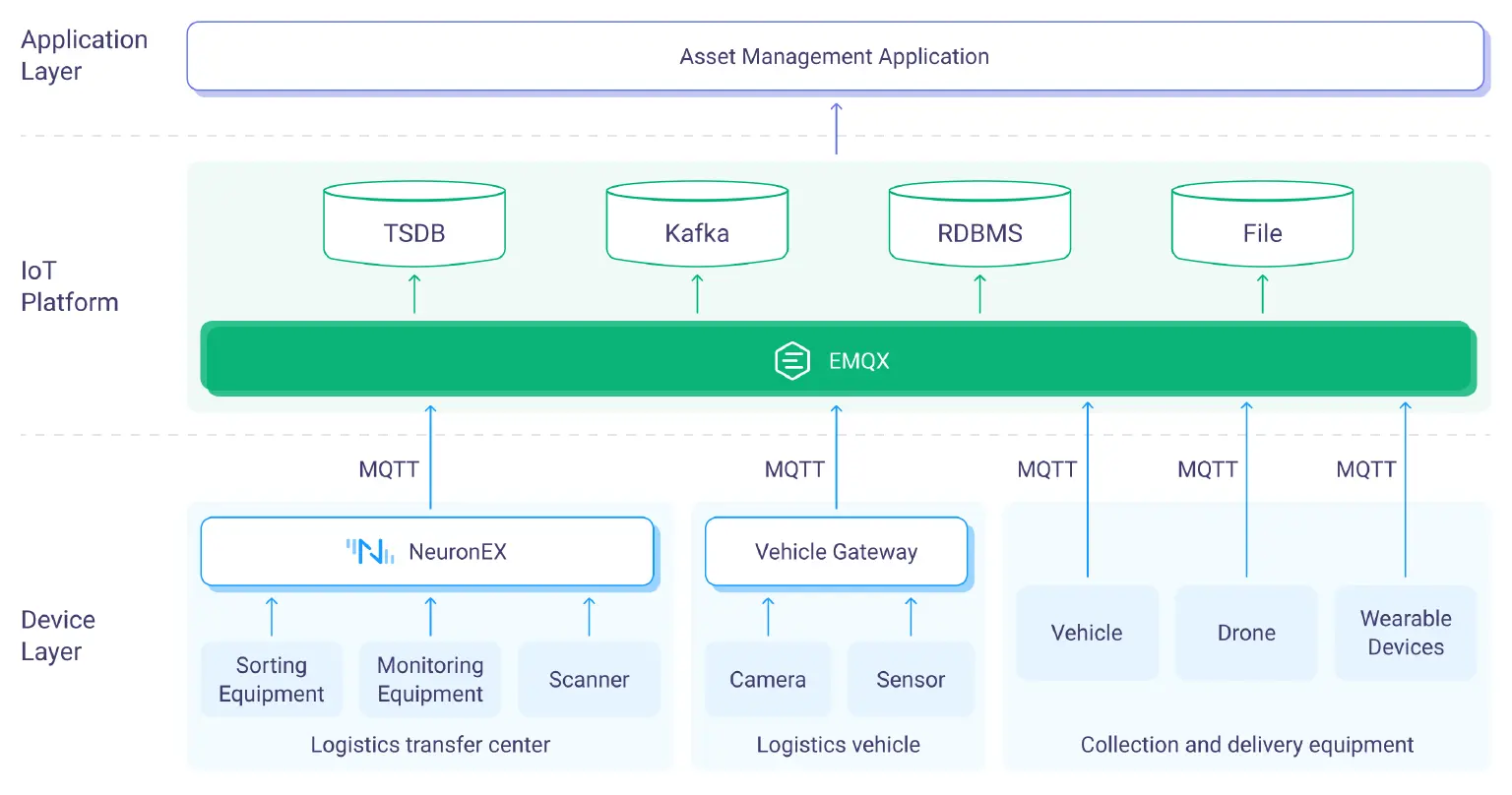This screenshot has height=795, width=1512.
Task: Expand the Logistics transfer center group
Action: [429, 745]
